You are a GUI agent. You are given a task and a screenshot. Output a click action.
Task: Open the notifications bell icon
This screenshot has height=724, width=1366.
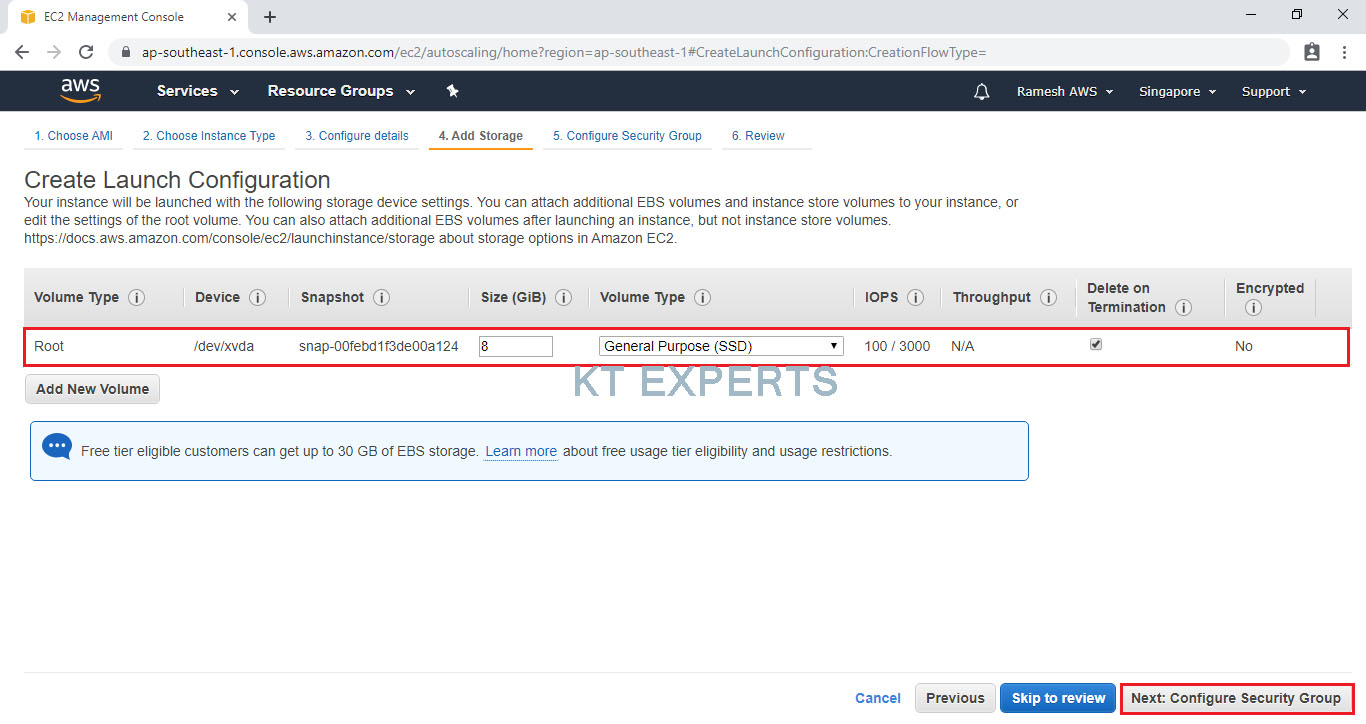(982, 92)
